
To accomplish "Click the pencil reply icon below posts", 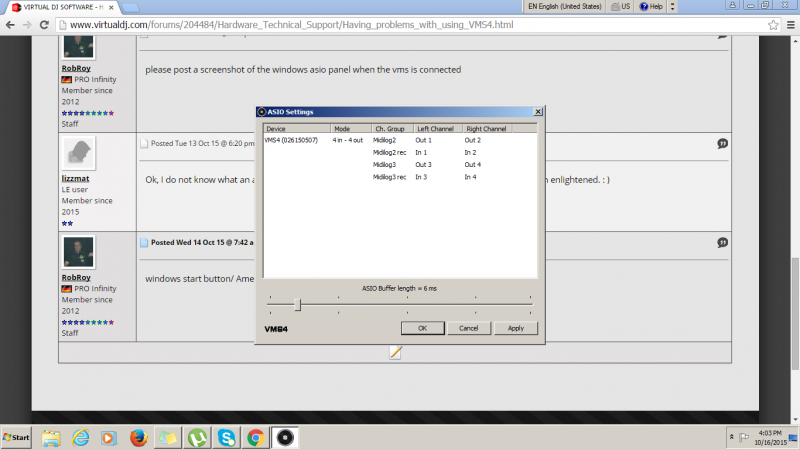I will (395, 352).
